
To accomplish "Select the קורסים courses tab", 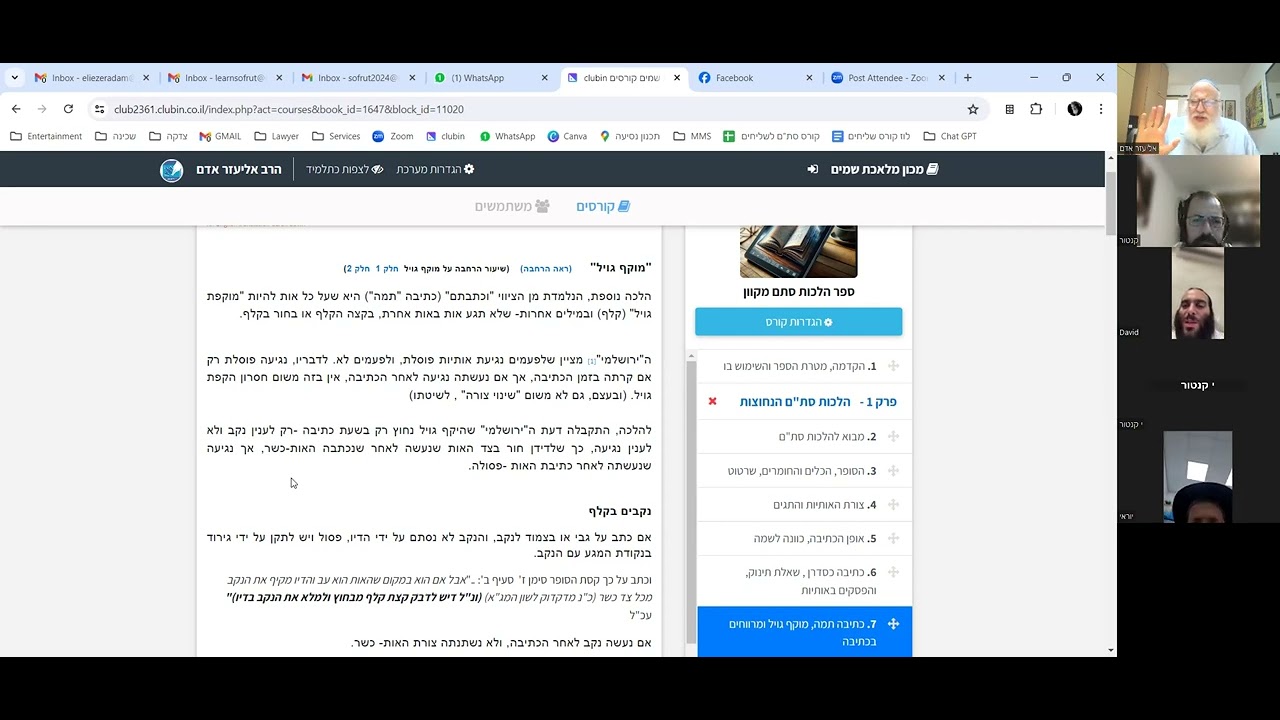I will pos(603,206).
